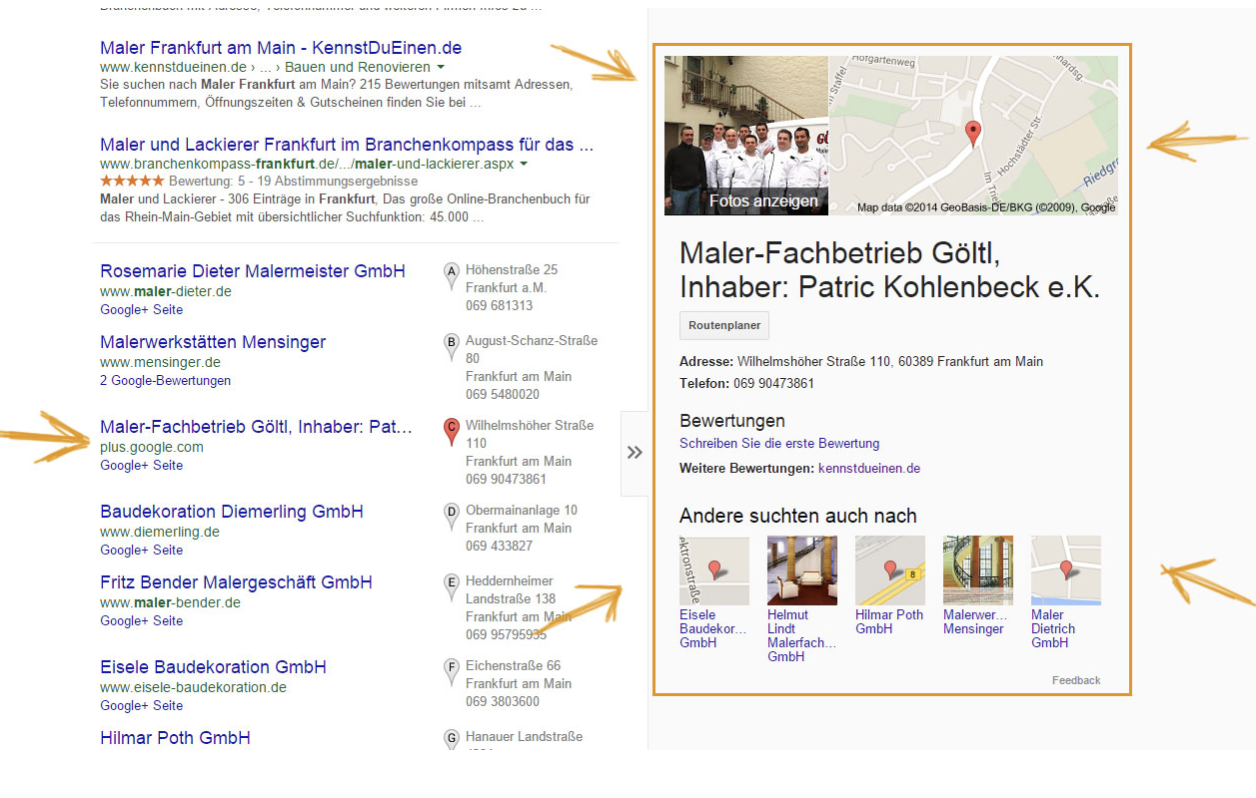
Task: Click 'Eichenstraße 66' address text
Action: click(513, 666)
